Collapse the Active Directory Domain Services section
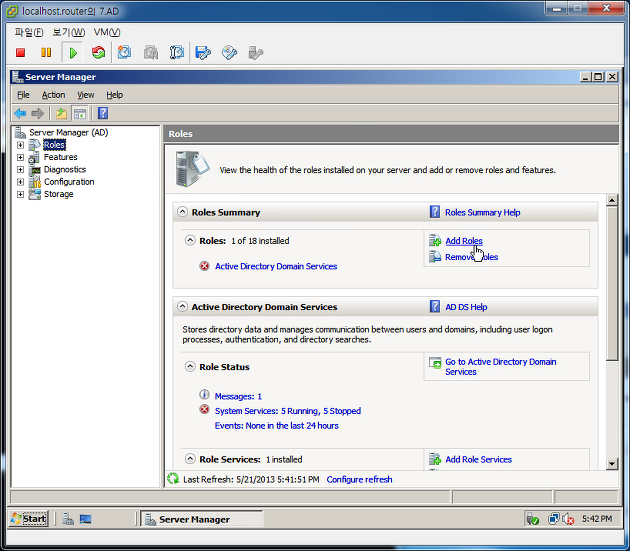 click(x=182, y=307)
